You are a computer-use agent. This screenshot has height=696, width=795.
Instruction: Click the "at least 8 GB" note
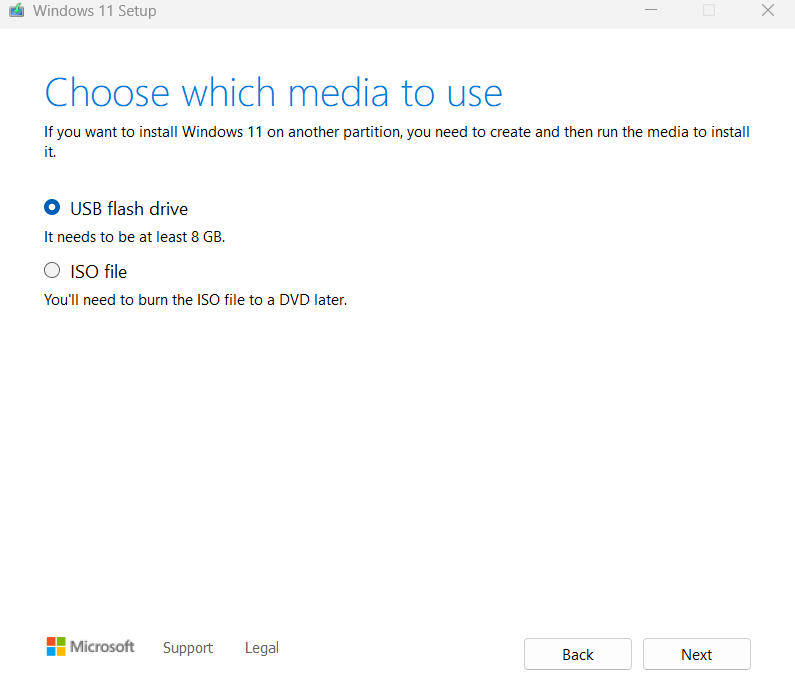(141, 237)
